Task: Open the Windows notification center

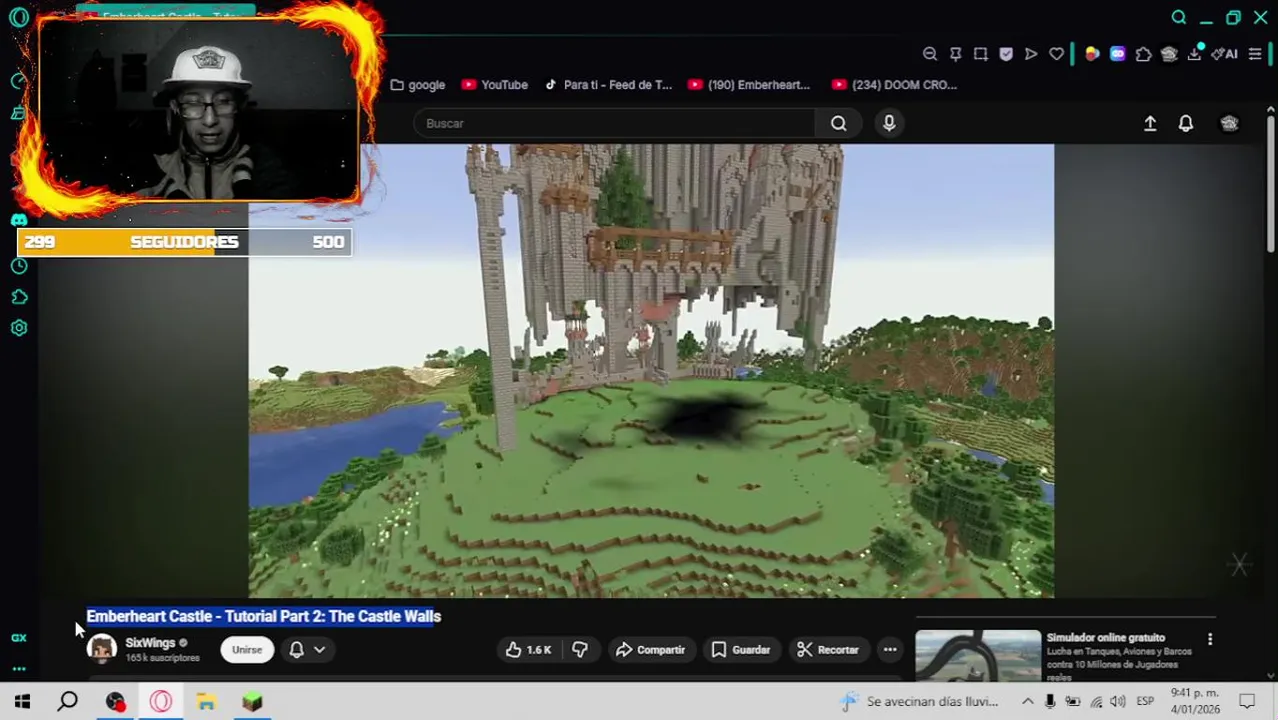Action: point(1247,701)
